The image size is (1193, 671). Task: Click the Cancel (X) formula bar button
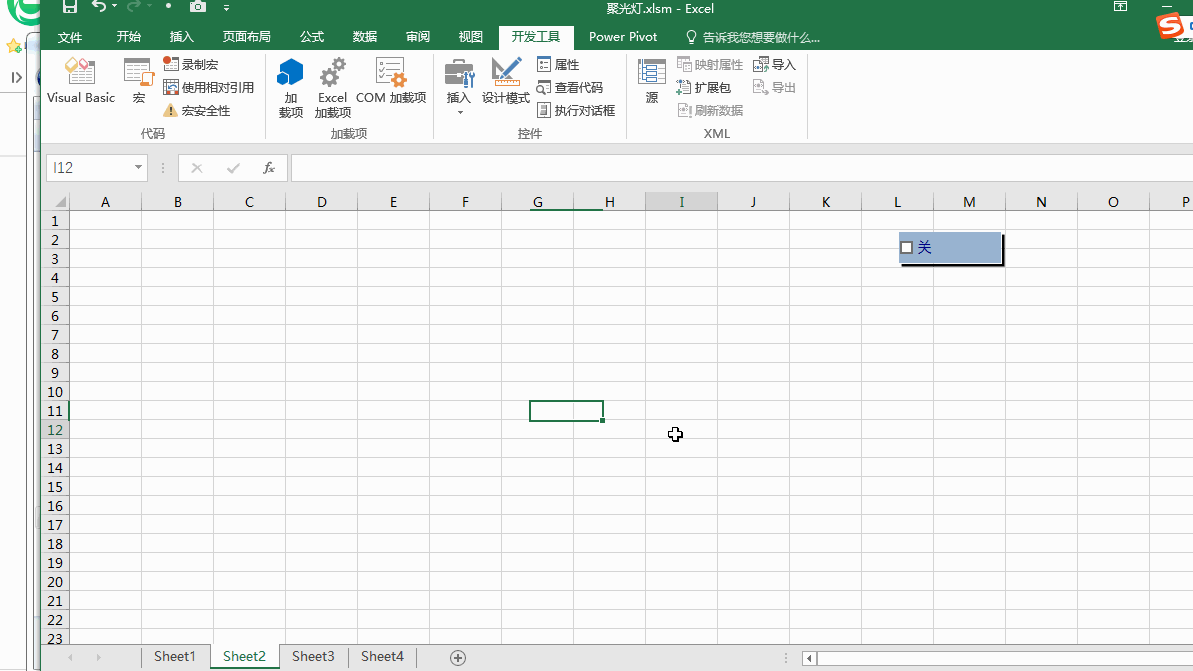click(x=197, y=168)
